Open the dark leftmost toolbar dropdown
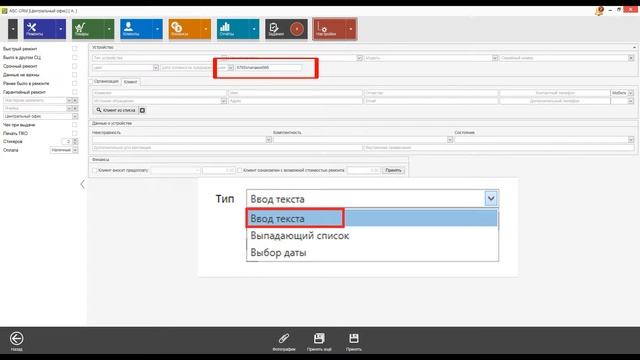 (13, 29)
